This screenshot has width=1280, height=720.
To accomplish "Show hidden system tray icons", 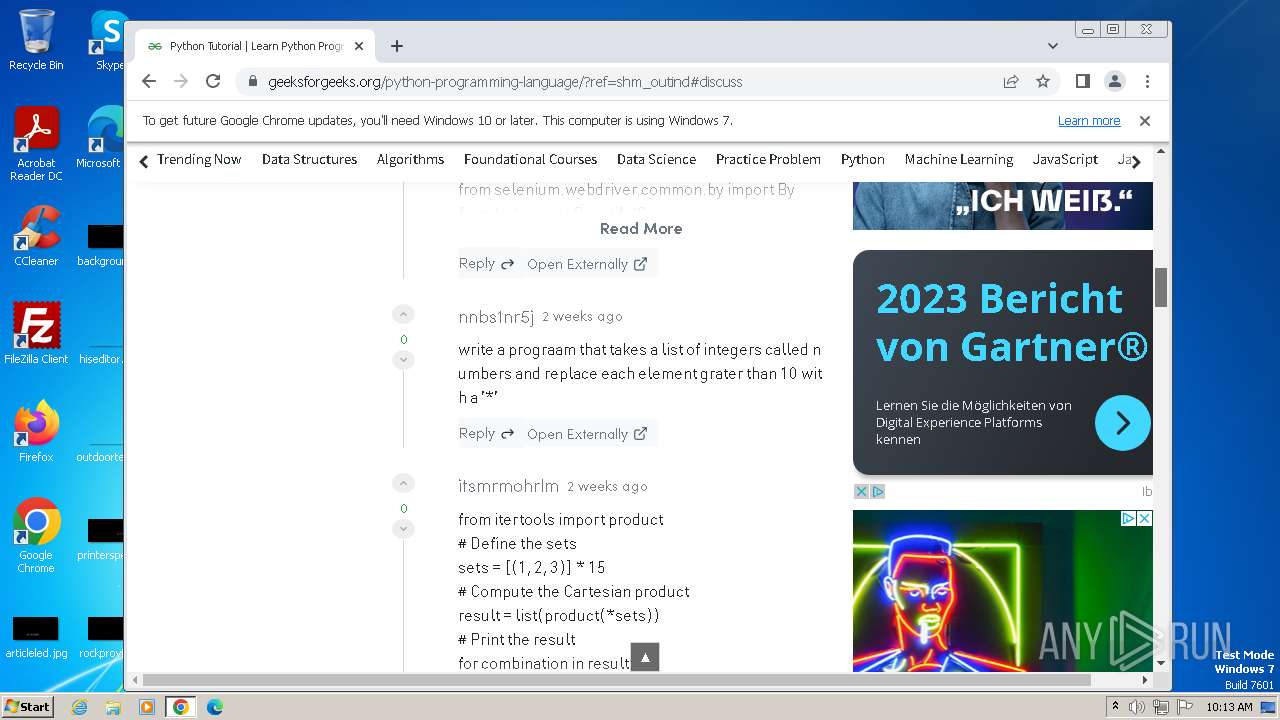I will click(x=1115, y=707).
